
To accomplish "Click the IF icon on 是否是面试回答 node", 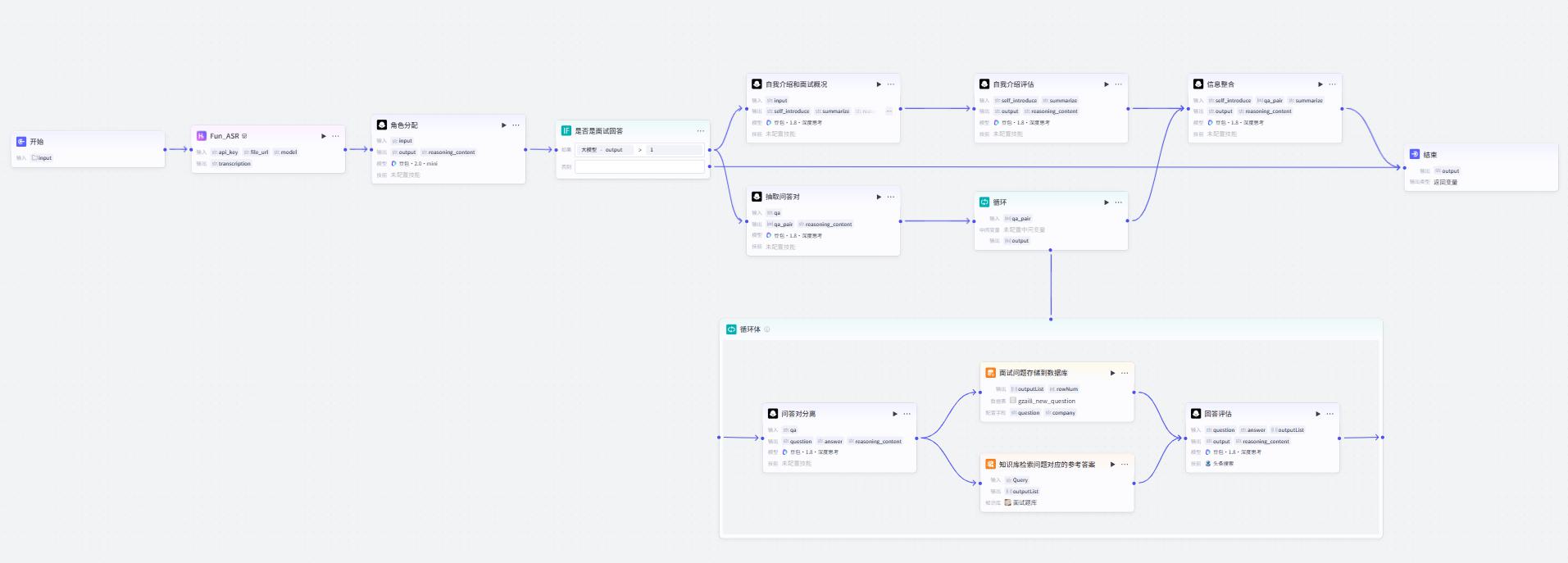I will click(x=566, y=130).
